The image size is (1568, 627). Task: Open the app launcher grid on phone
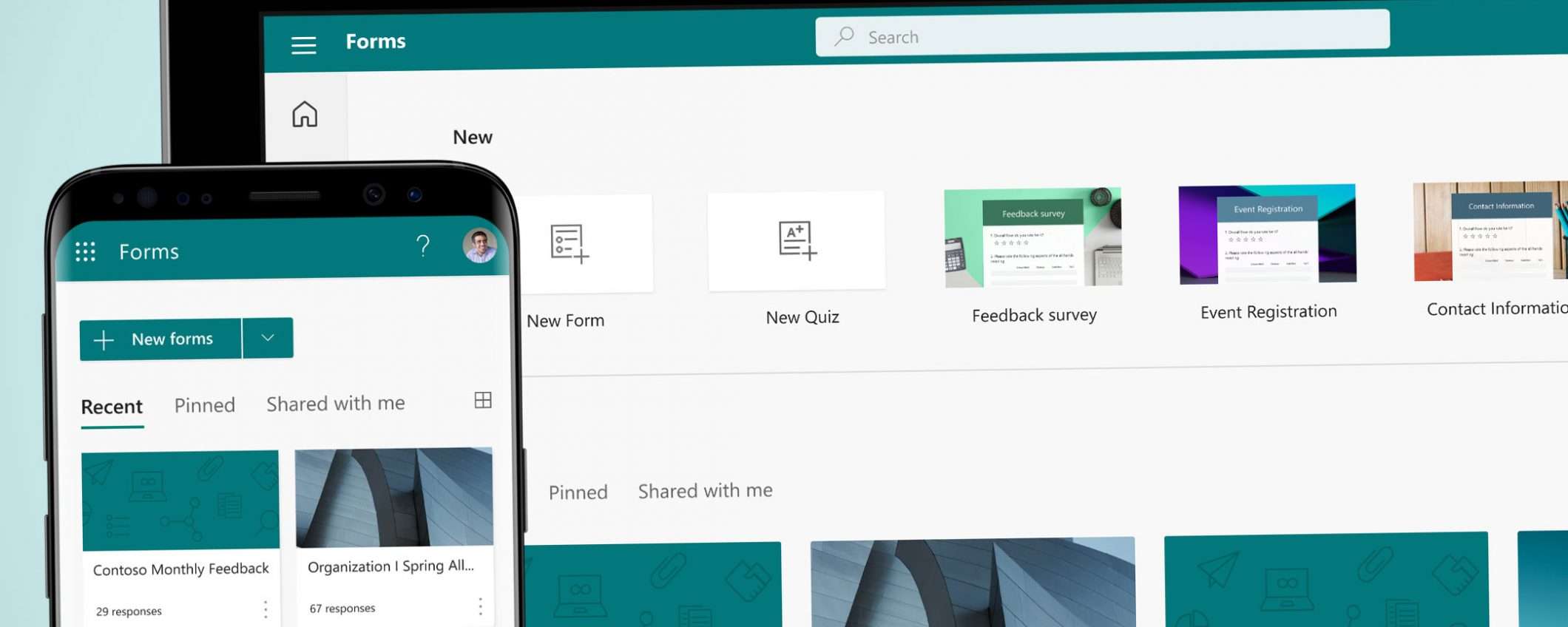pos(86,252)
